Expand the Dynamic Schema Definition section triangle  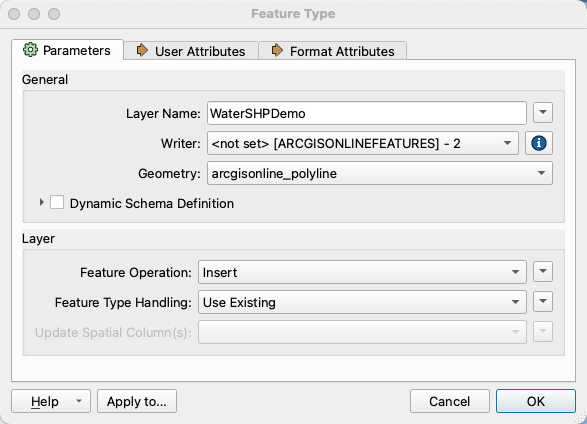click(42, 202)
